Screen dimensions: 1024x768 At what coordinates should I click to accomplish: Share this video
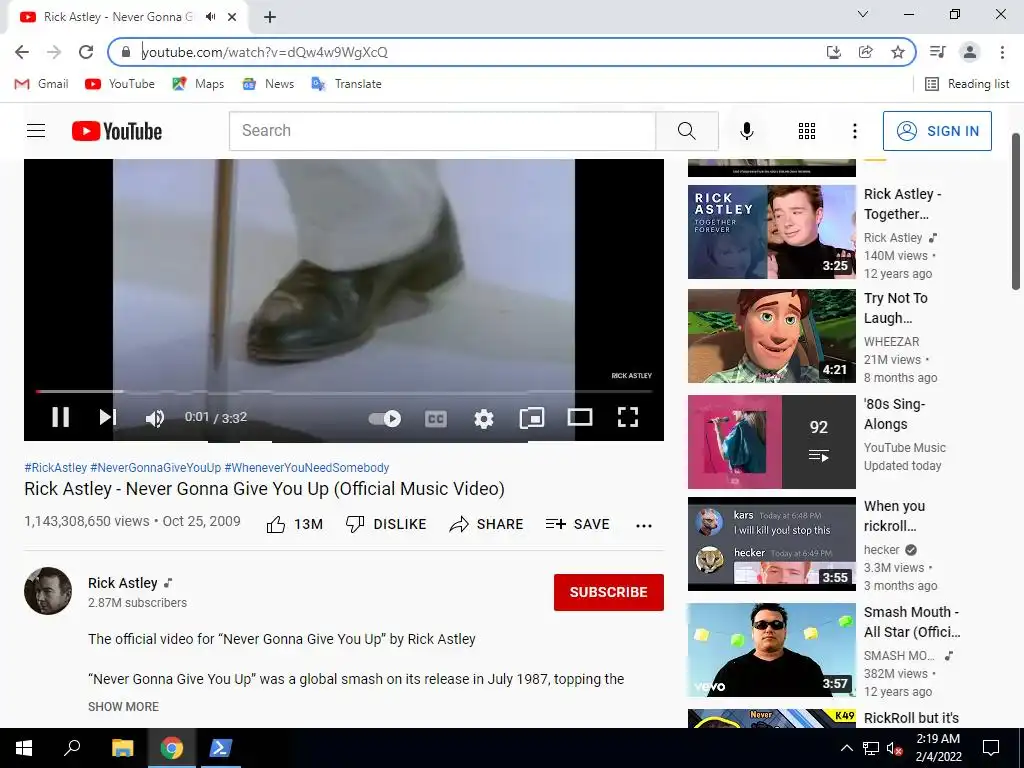tap(487, 524)
